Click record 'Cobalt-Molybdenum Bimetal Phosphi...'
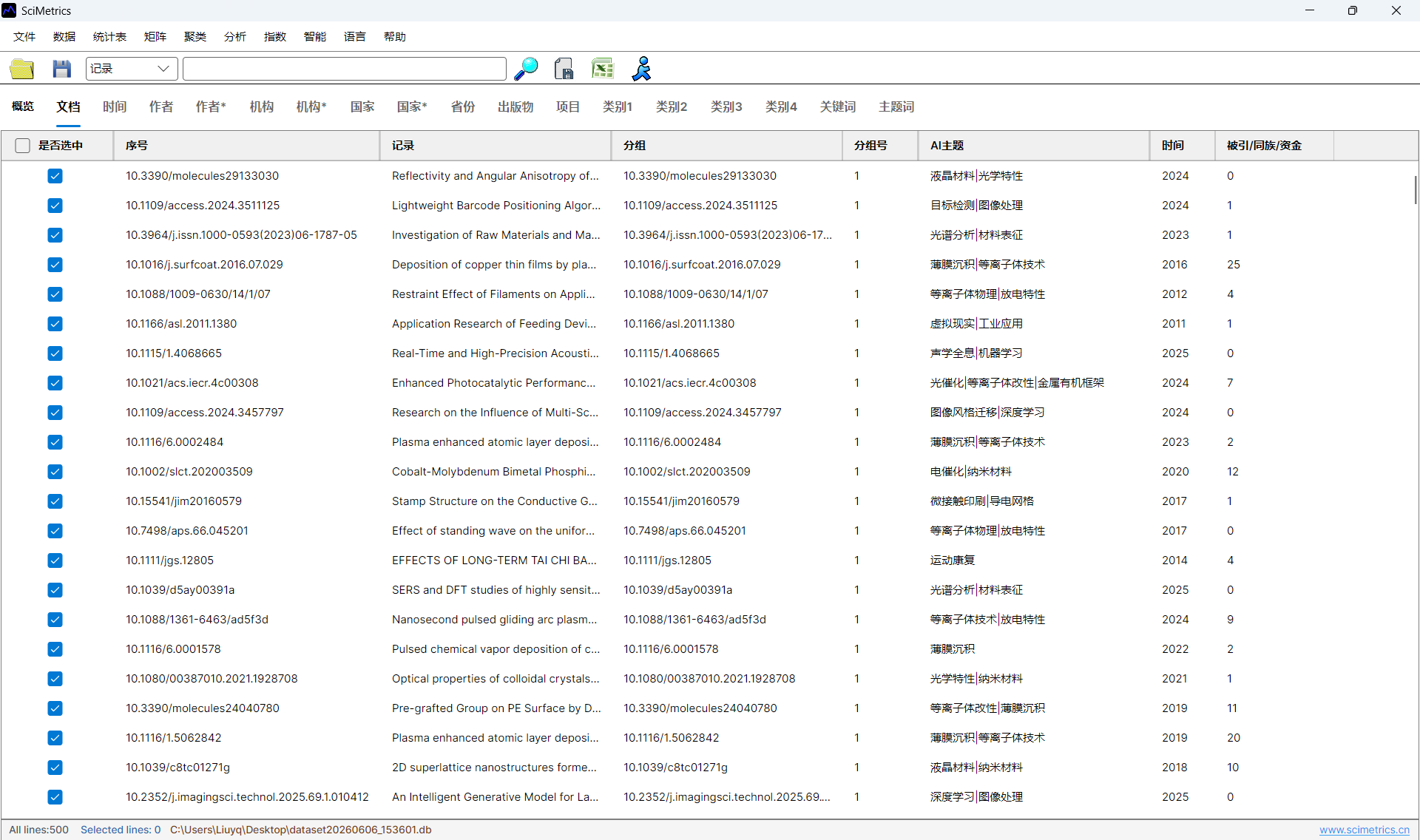 pyautogui.click(x=494, y=472)
